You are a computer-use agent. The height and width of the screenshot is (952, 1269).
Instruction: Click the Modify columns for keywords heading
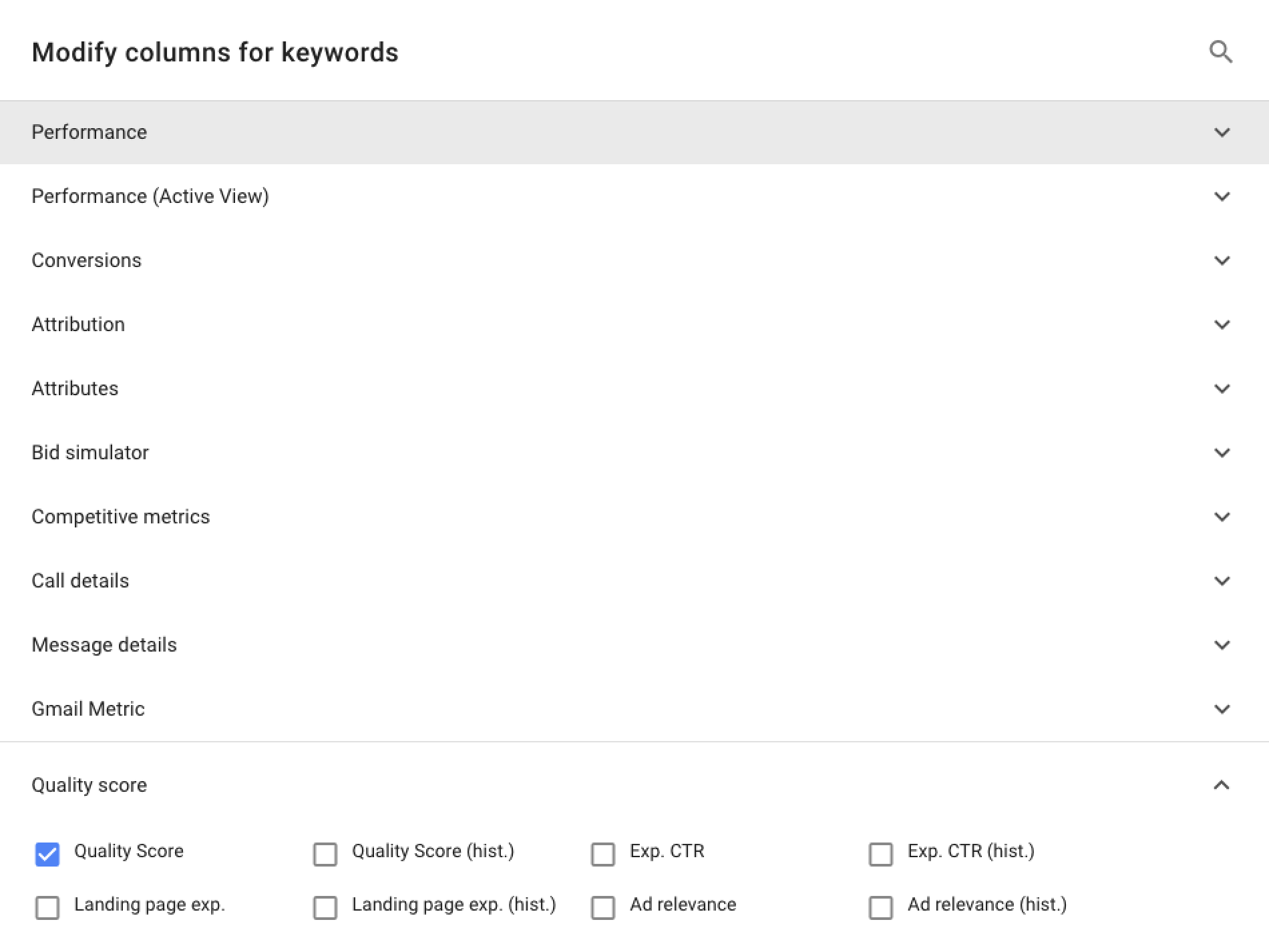(x=215, y=52)
